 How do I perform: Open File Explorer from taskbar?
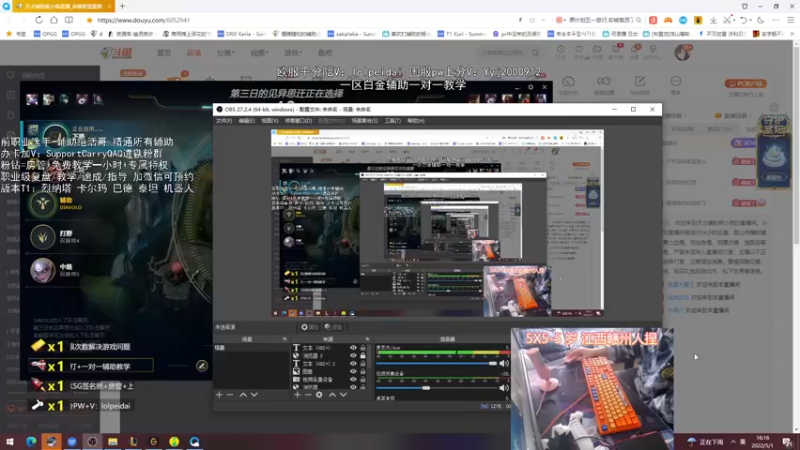click(113, 441)
